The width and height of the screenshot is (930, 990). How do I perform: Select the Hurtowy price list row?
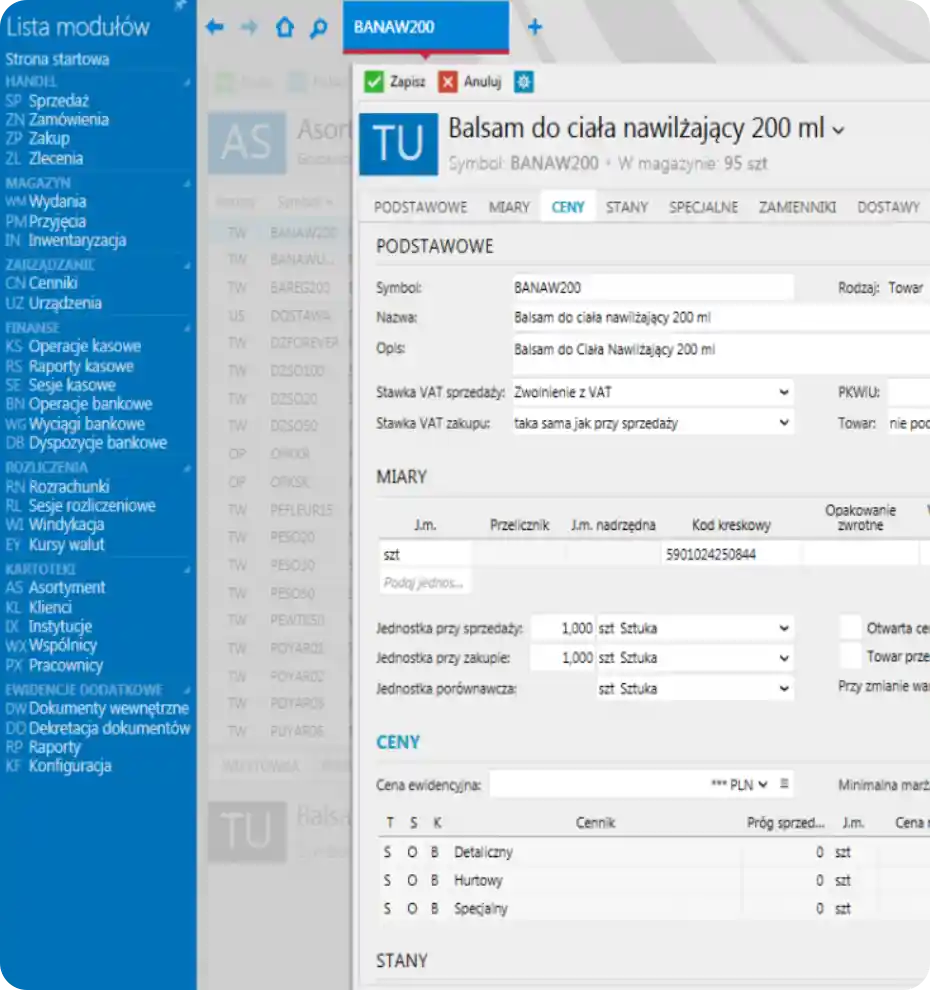[x=653, y=880]
